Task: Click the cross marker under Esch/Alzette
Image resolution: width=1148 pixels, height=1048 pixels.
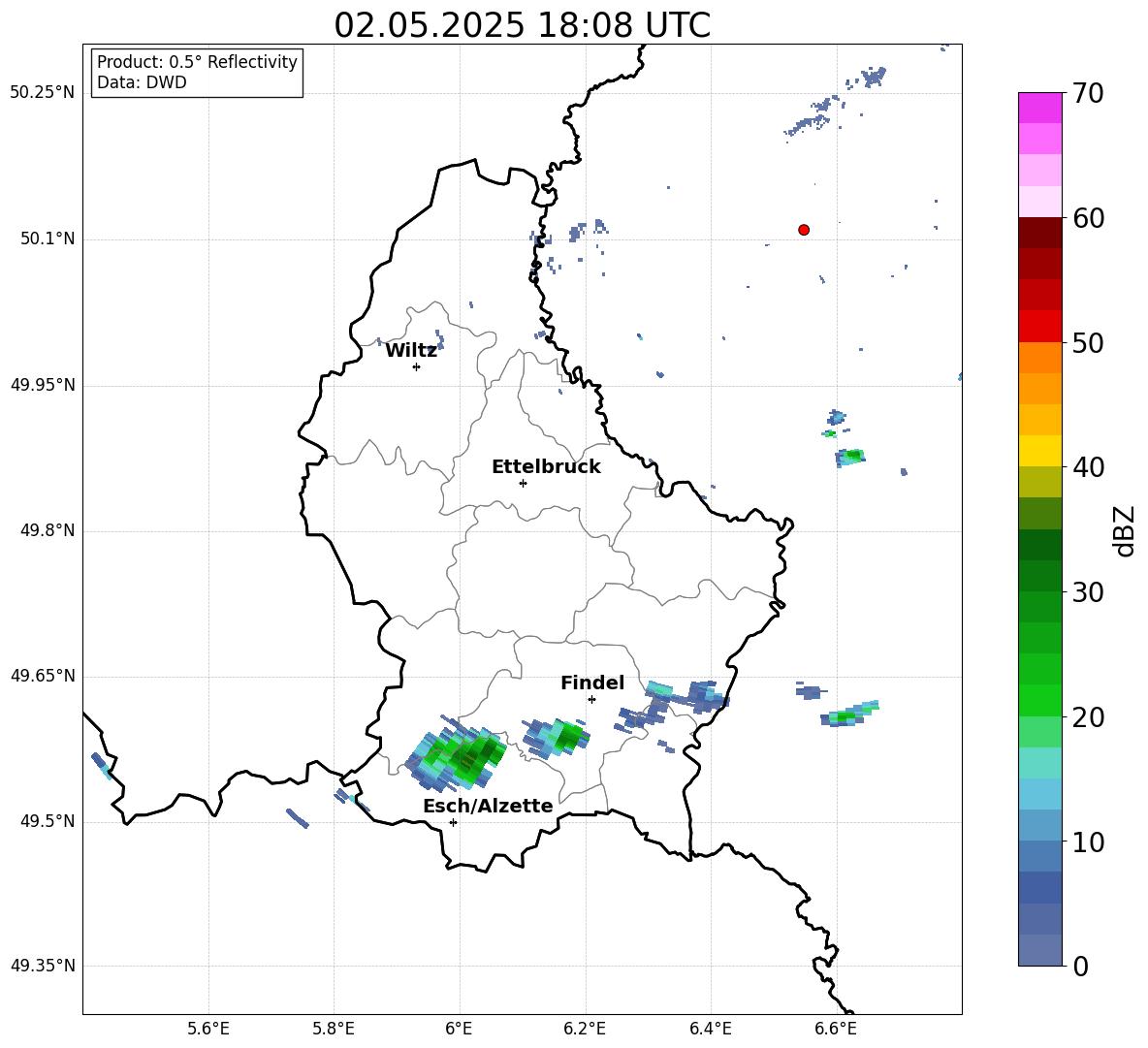Action: coord(453,822)
